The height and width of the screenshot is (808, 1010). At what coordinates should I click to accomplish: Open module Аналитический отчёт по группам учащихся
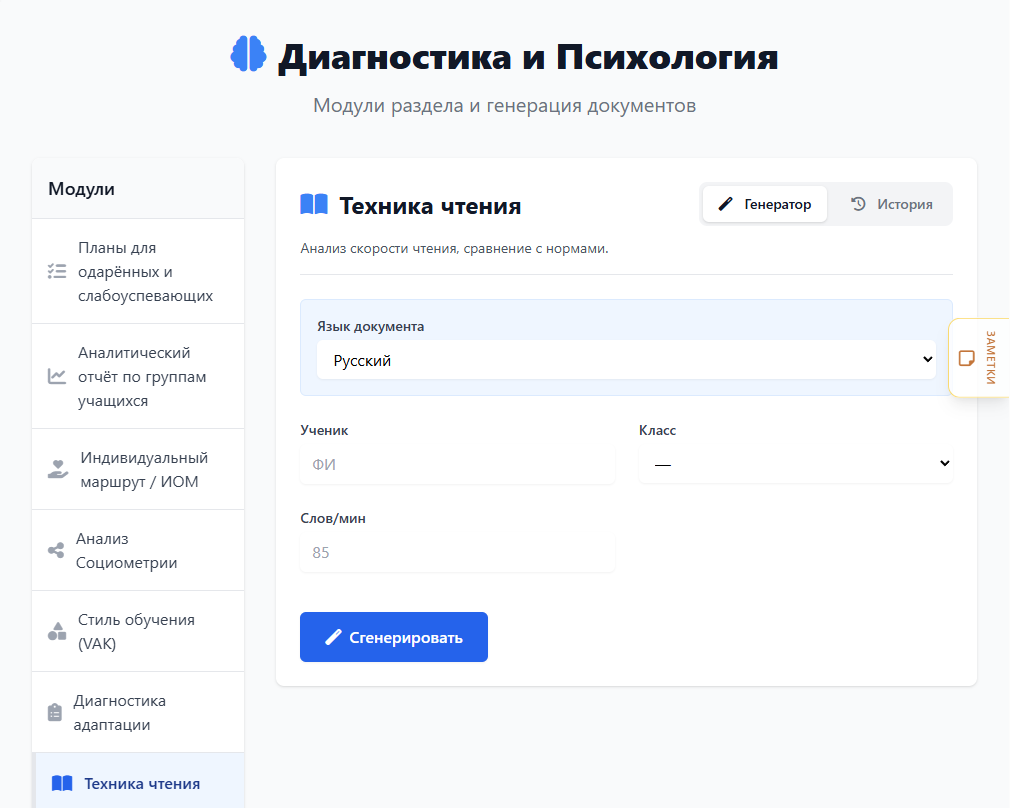(x=138, y=376)
